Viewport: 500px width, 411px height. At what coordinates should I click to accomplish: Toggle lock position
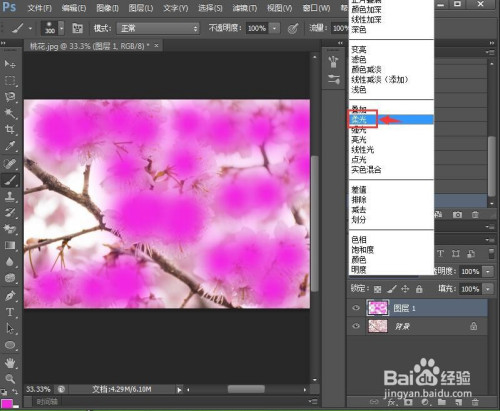[x=405, y=289]
